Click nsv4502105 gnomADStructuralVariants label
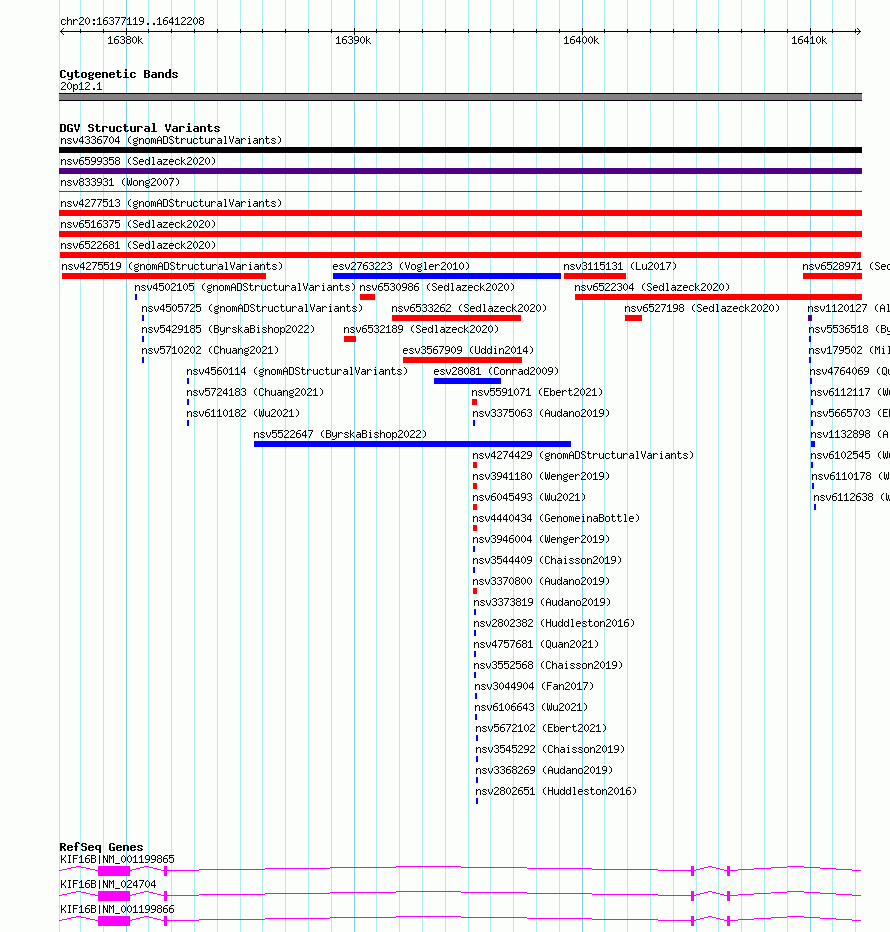Screen dimensions: 890x932 pyautogui.click(x=244, y=287)
